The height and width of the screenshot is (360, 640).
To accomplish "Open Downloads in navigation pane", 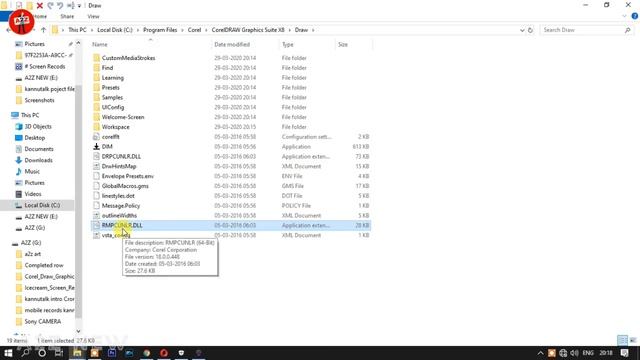I will [x=38, y=160].
